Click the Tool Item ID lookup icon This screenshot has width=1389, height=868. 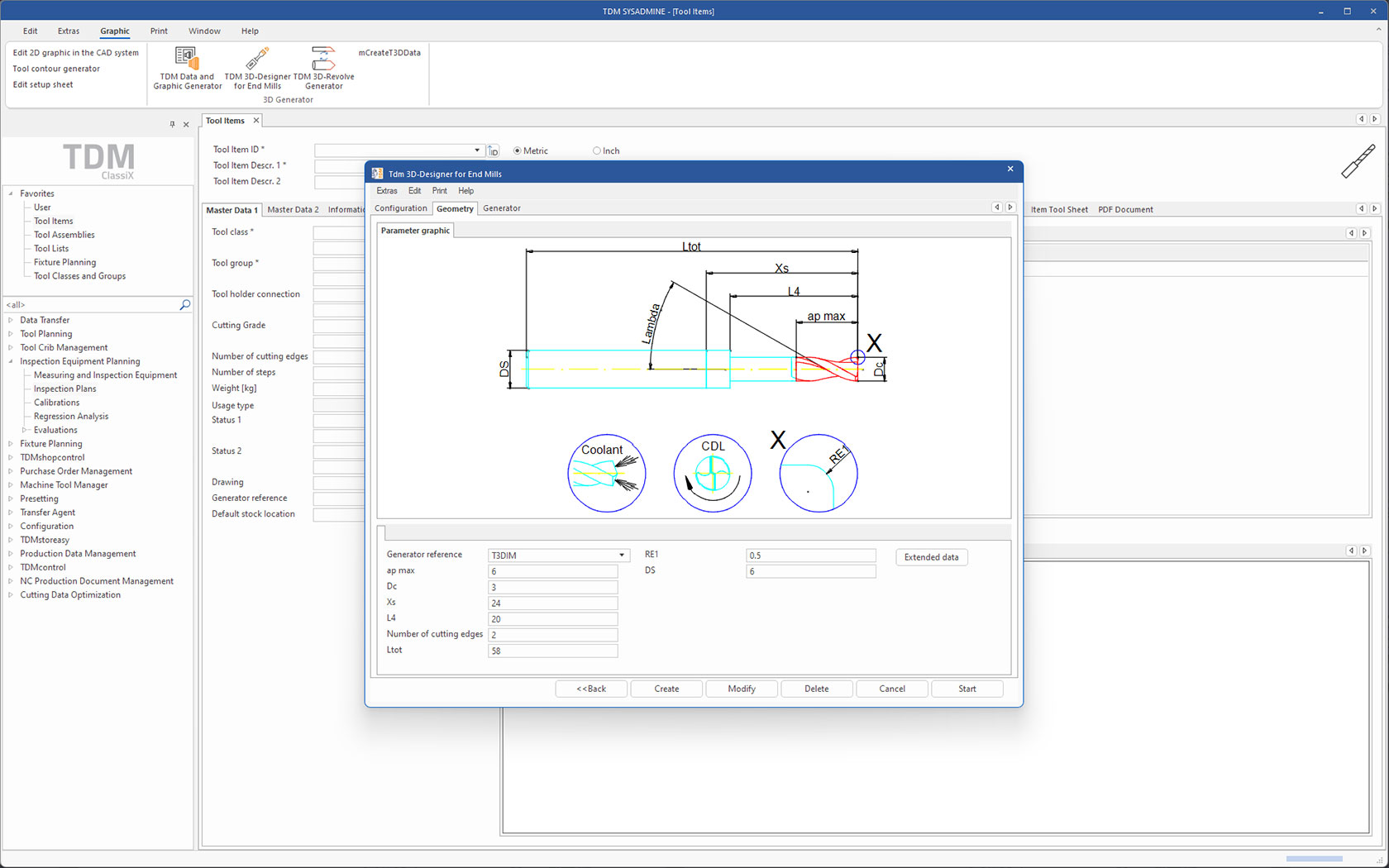click(493, 150)
